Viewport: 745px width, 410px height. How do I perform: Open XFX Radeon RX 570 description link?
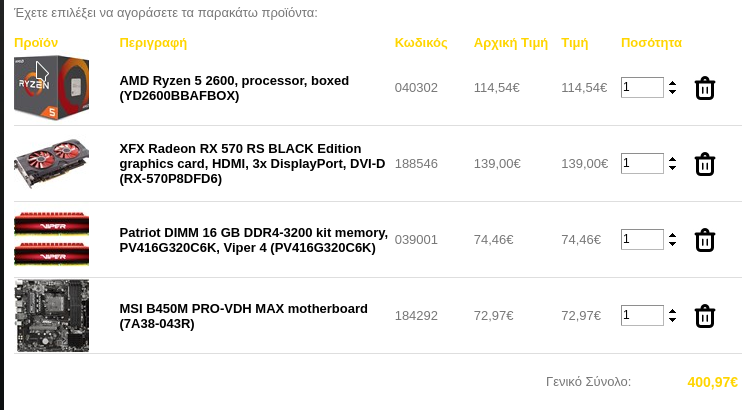pos(252,163)
